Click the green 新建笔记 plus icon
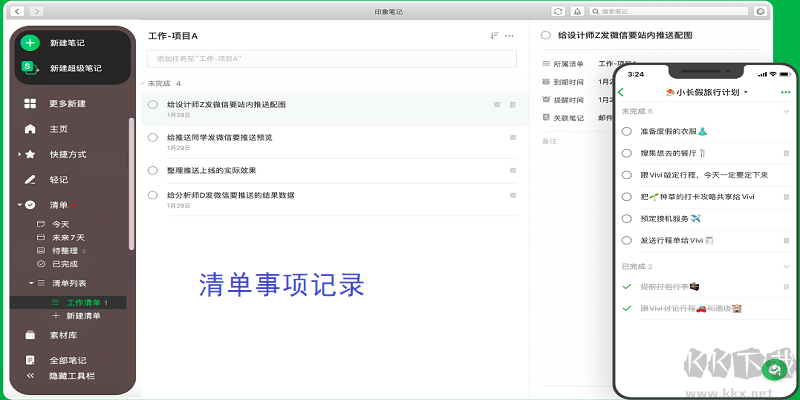 (30, 43)
